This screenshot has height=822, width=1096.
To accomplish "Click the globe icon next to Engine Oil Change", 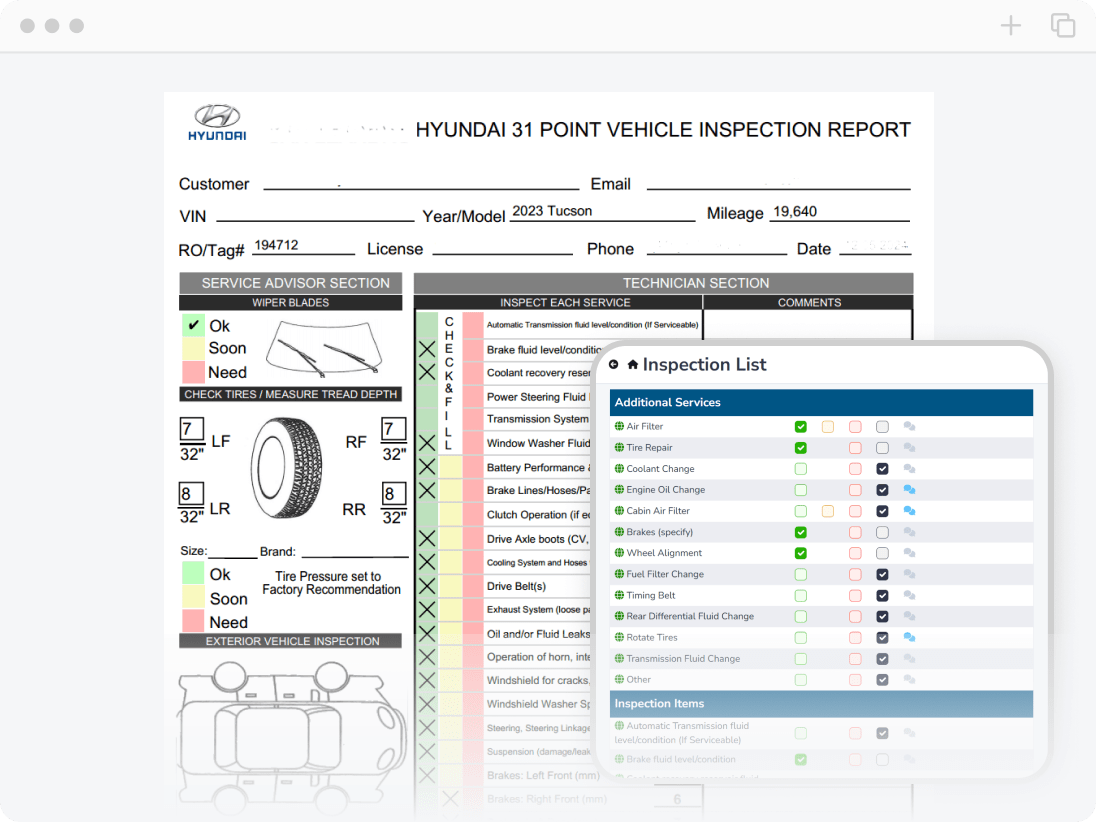I will pos(619,489).
